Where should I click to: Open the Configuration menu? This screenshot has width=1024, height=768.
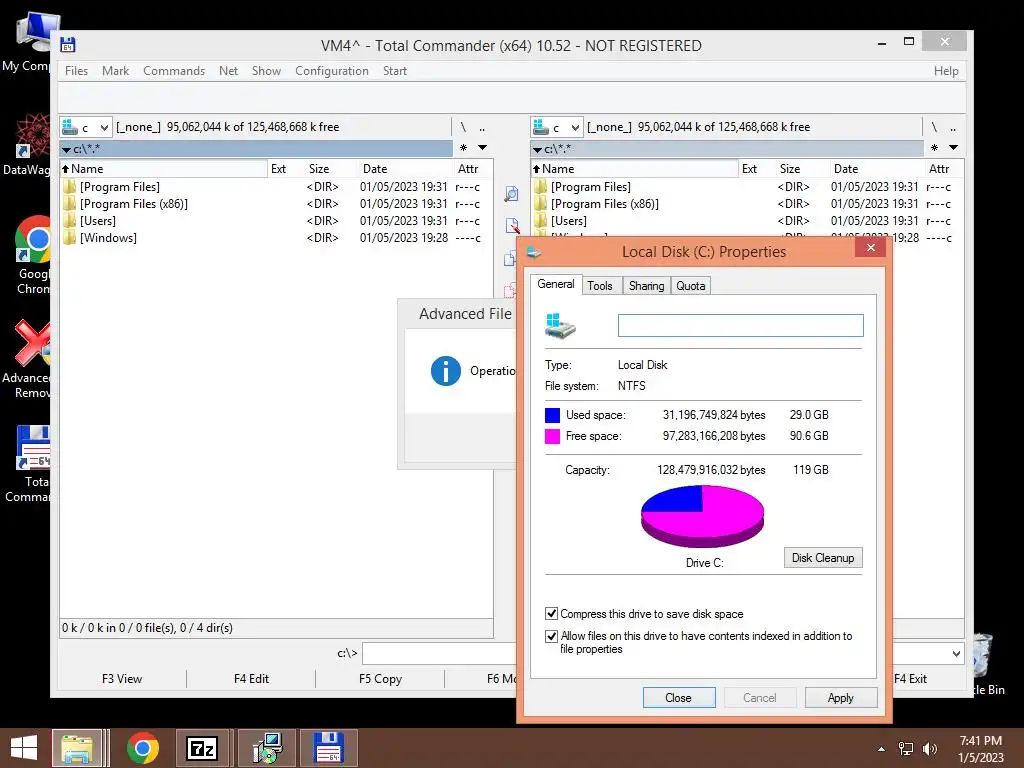tap(332, 71)
